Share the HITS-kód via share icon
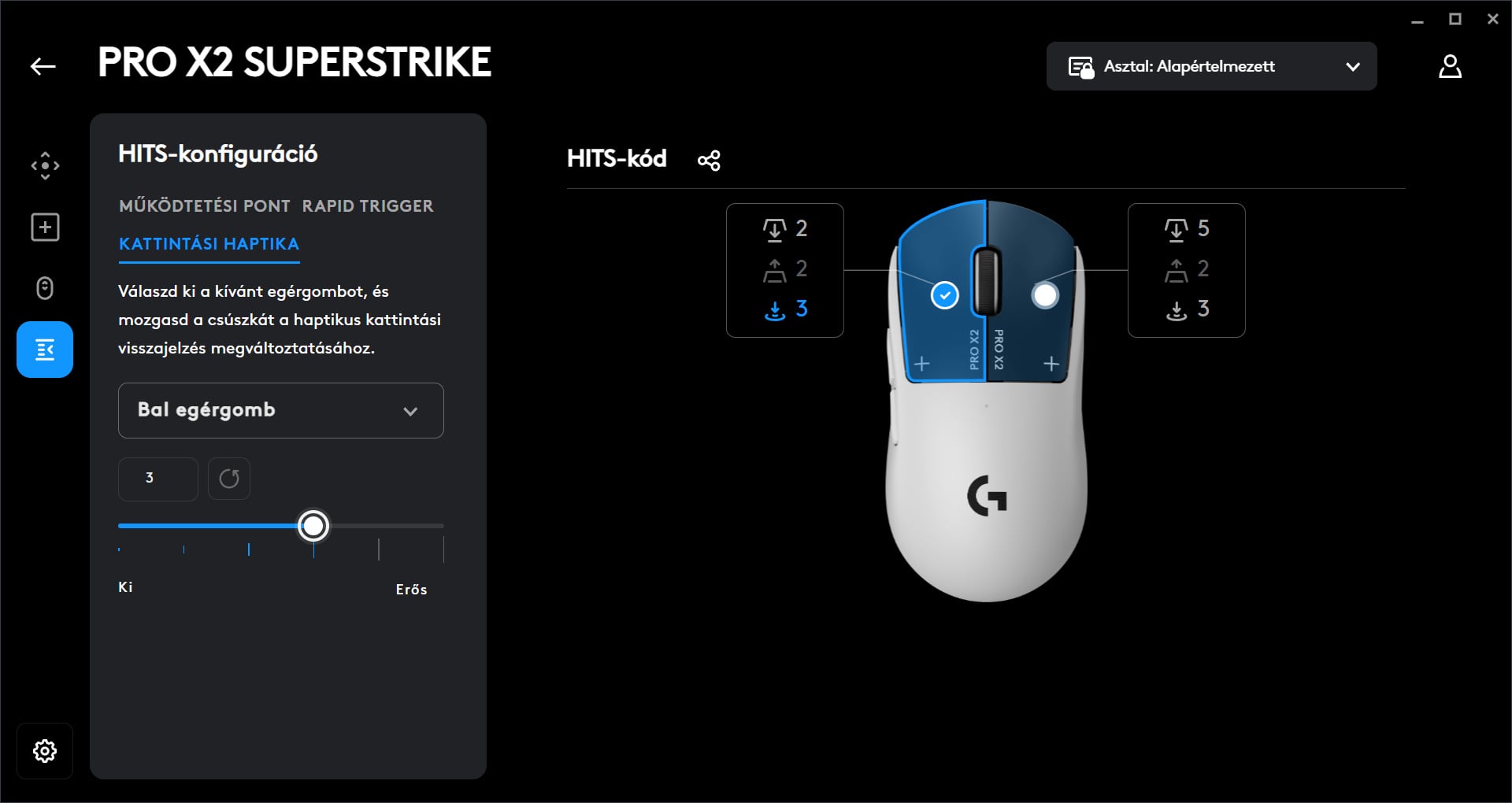1512x803 pixels. pos(709,161)
